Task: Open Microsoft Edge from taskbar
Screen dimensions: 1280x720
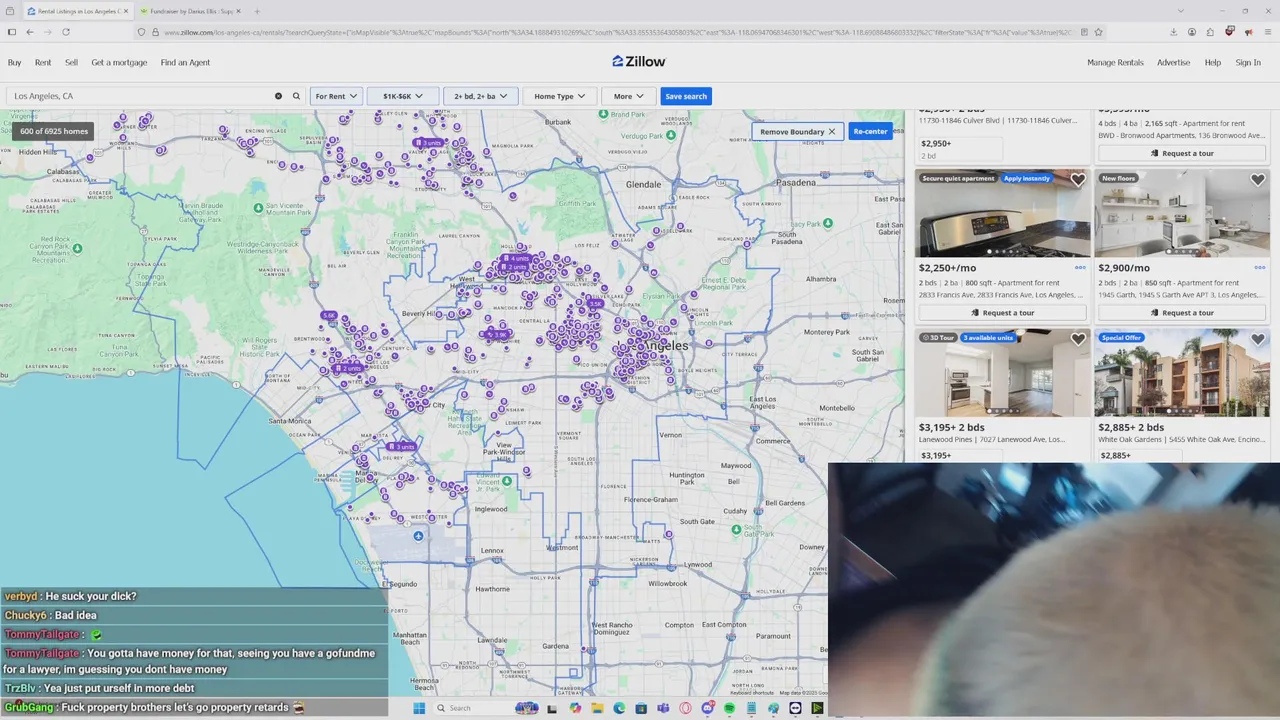Action: [619, 708]
